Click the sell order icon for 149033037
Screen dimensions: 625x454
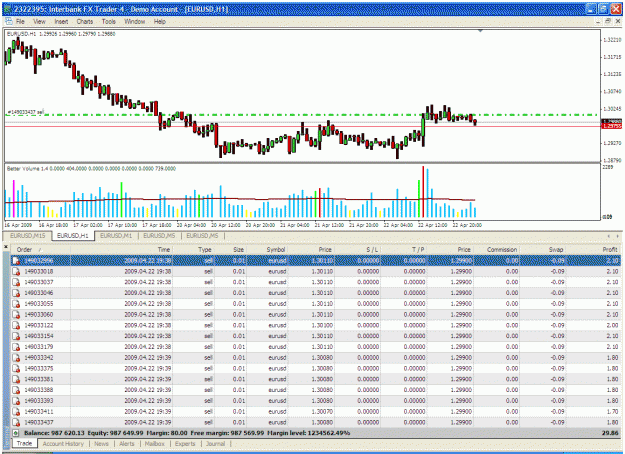click(16, 282)
